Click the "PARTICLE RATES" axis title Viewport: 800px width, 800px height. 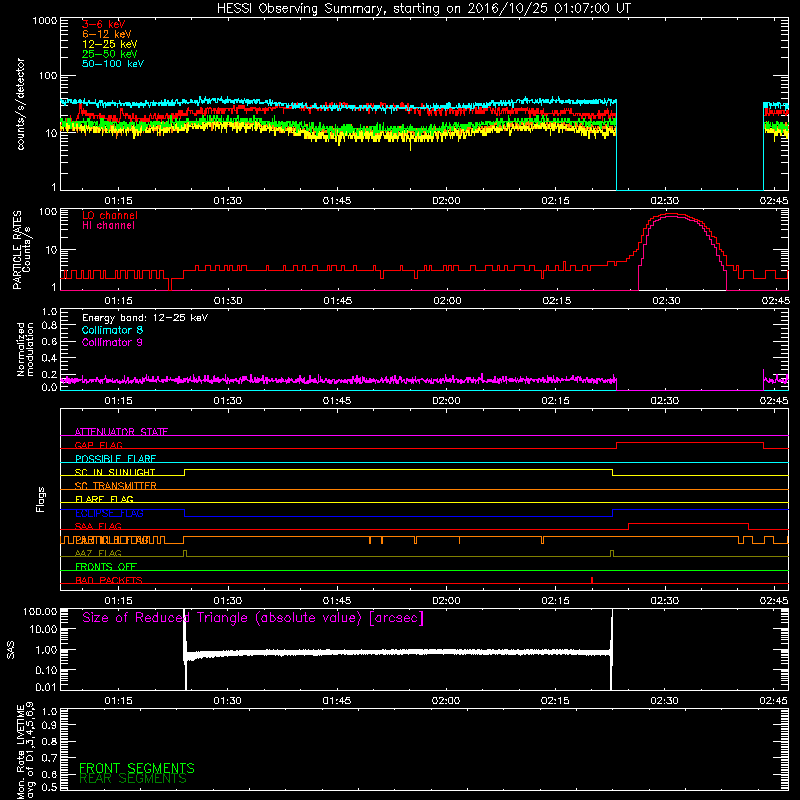[17, 250]
